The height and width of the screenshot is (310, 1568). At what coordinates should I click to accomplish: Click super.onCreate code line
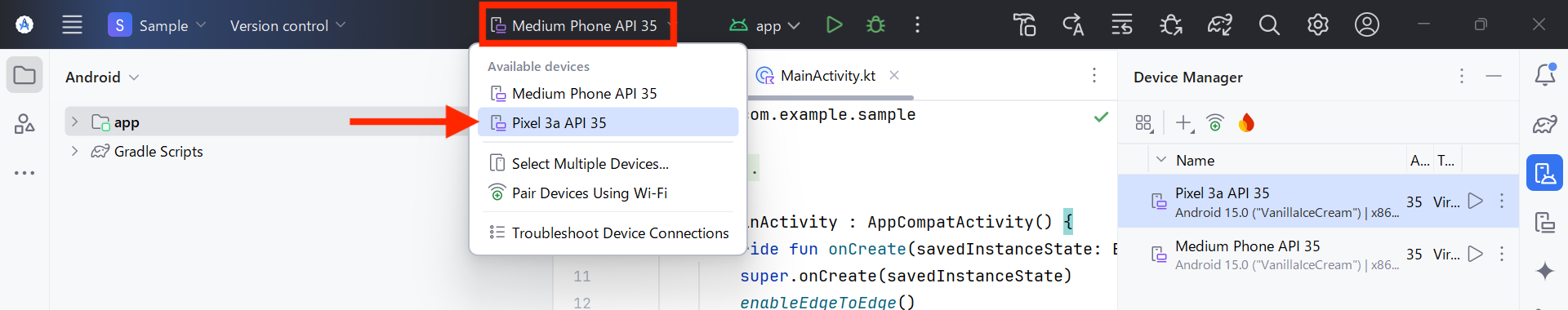pyautogui.click(x=906, y=277)
